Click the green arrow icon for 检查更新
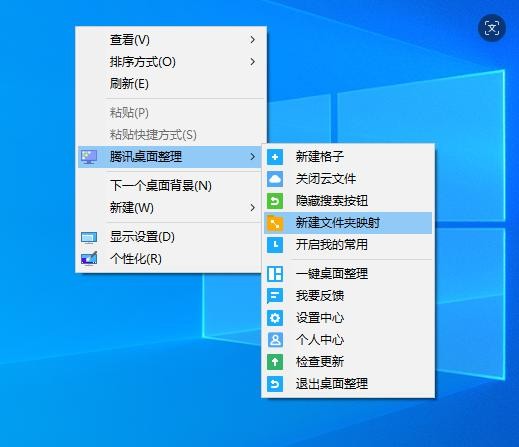 275,362
